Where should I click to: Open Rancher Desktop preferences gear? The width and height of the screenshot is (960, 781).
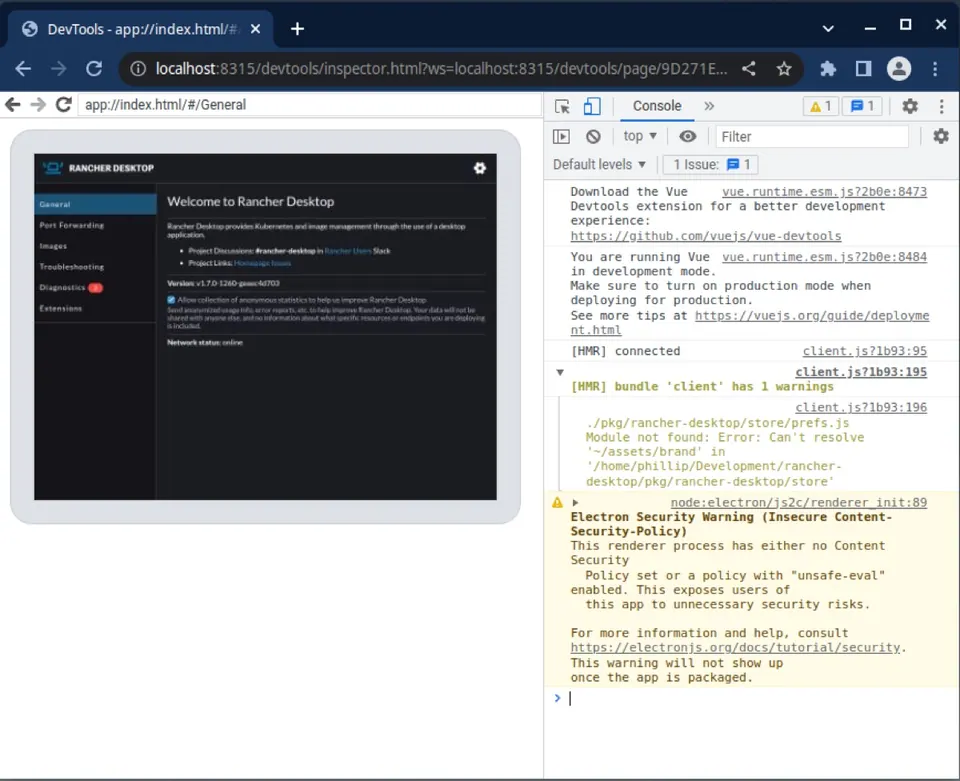[479, 168]
